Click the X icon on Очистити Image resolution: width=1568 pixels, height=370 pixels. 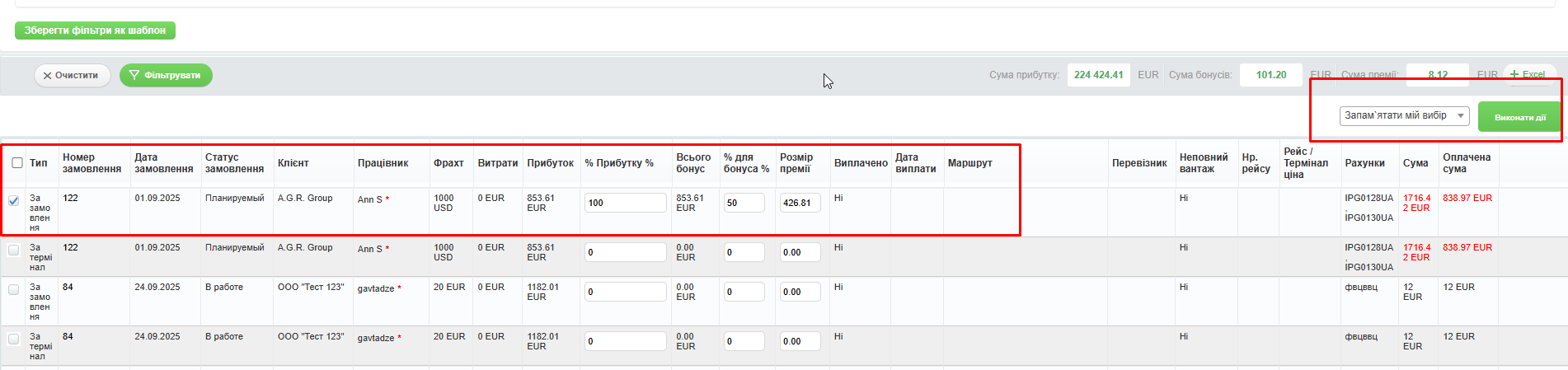[47, 76]
